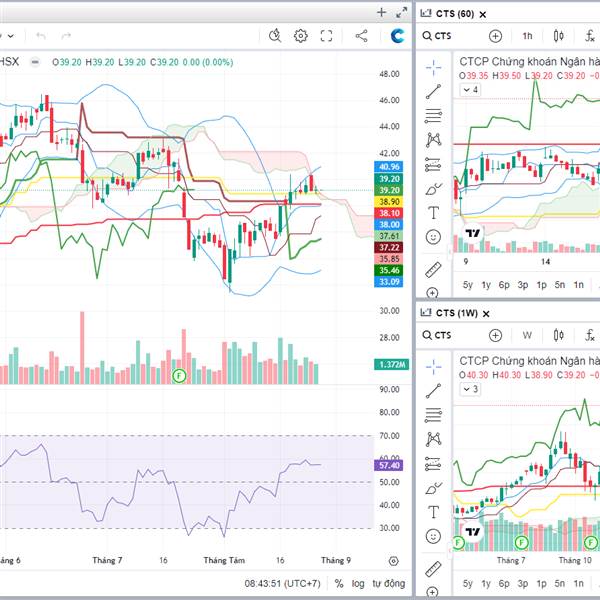Select the crosshair cursor tool in CTS (60) panel
Viewport: 600px width, 600px height.
[x=433, y=68]
